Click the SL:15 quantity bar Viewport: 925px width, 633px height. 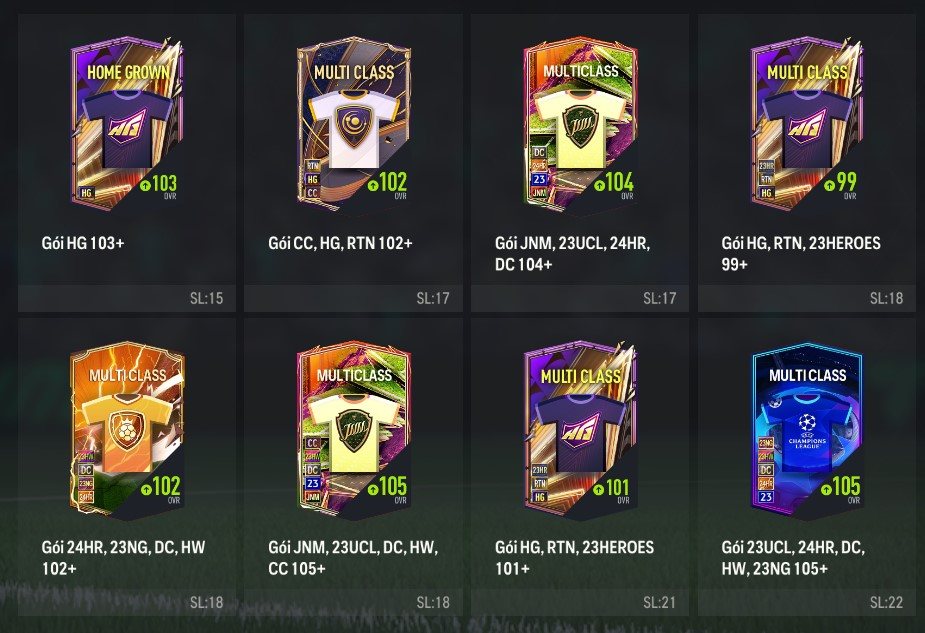127,299
